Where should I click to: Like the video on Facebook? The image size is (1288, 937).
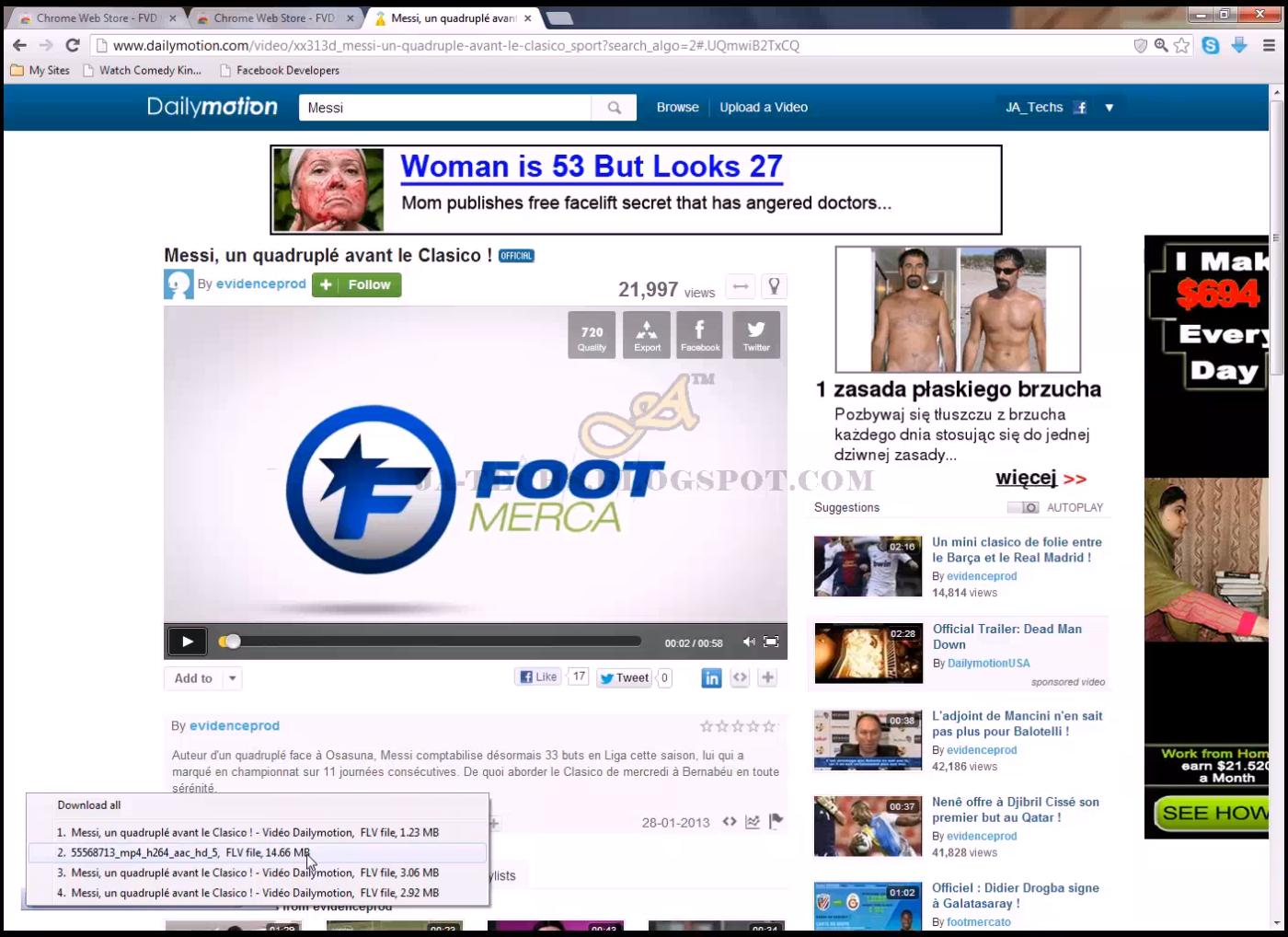[538, 677]
